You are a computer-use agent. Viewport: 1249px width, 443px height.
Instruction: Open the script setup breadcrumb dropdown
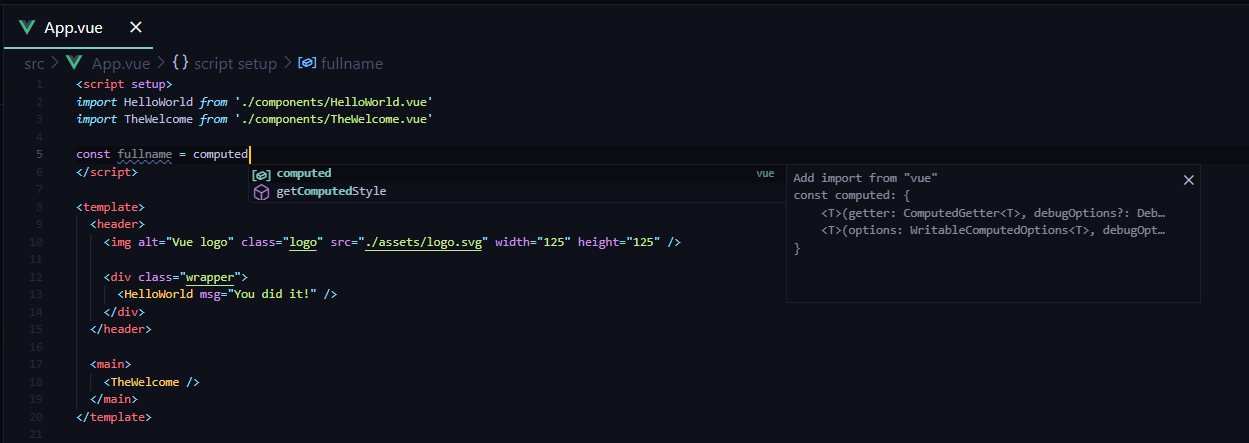point(235,63)
